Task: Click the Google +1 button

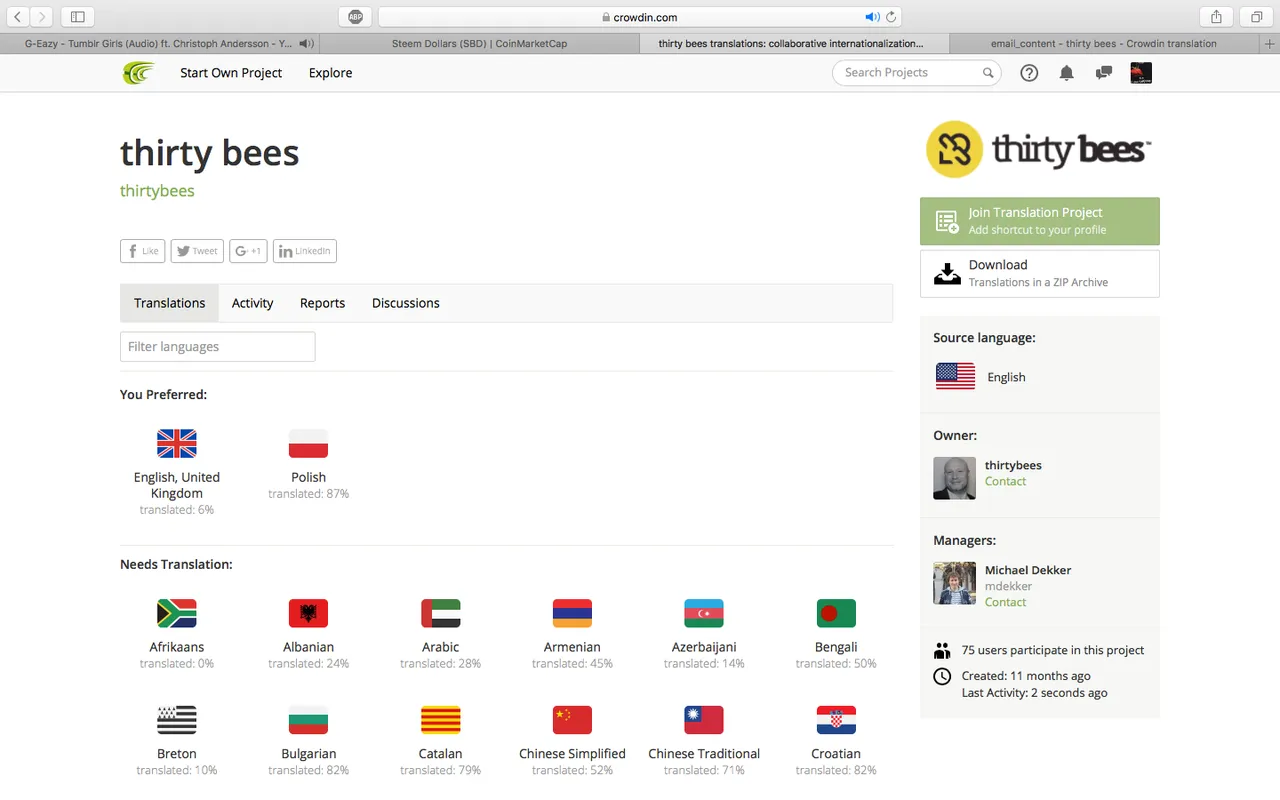Action: tap(248, 251)
